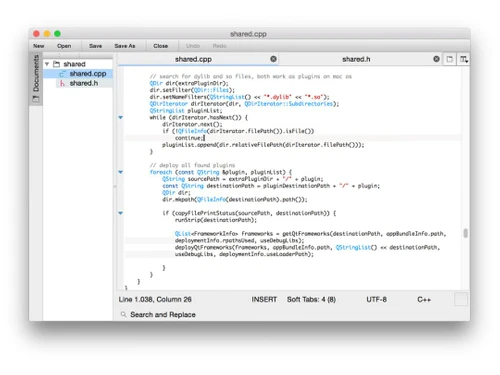The image size is (500, 375).
Task: Click the "pluginList.append(" line in the code
Action: [x=263, y=145]
